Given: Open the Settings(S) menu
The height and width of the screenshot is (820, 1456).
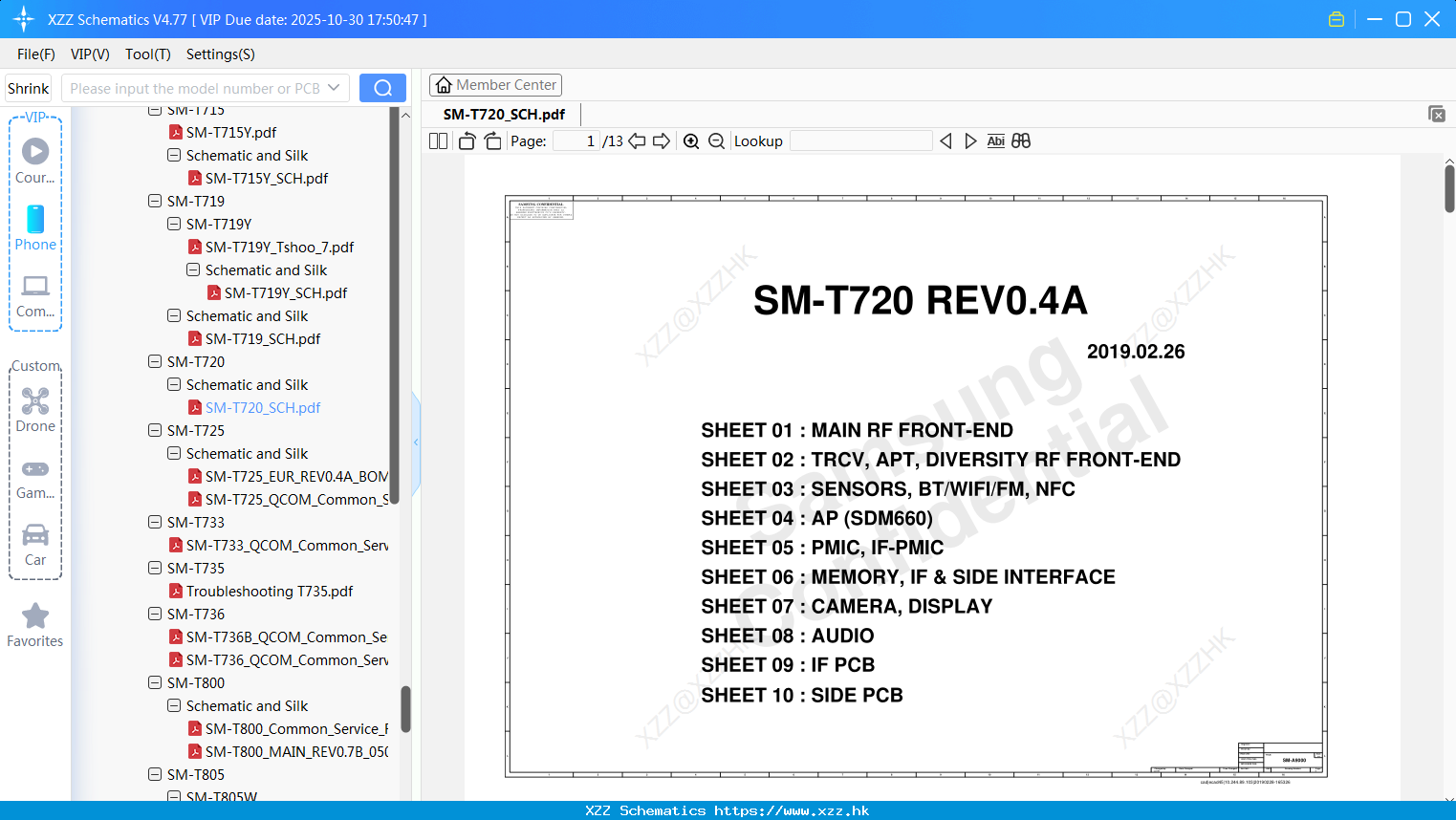Looking at the screenshot, I should (x=221, y=54).
